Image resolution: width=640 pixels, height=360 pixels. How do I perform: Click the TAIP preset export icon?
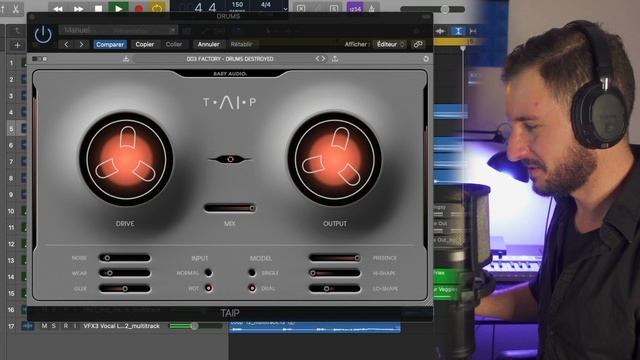335,59
